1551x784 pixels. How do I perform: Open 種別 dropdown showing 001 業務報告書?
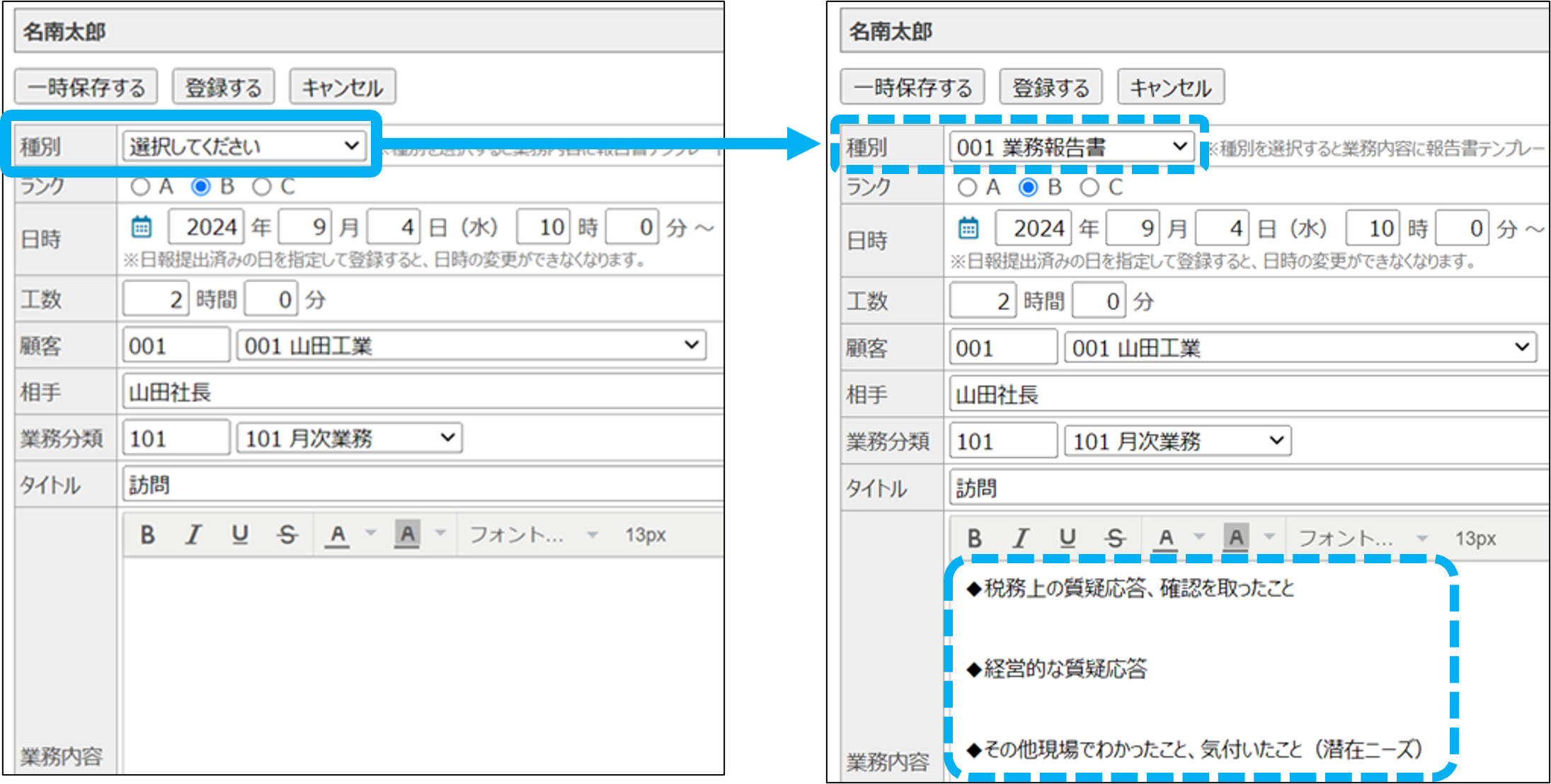click(1071, 147)
